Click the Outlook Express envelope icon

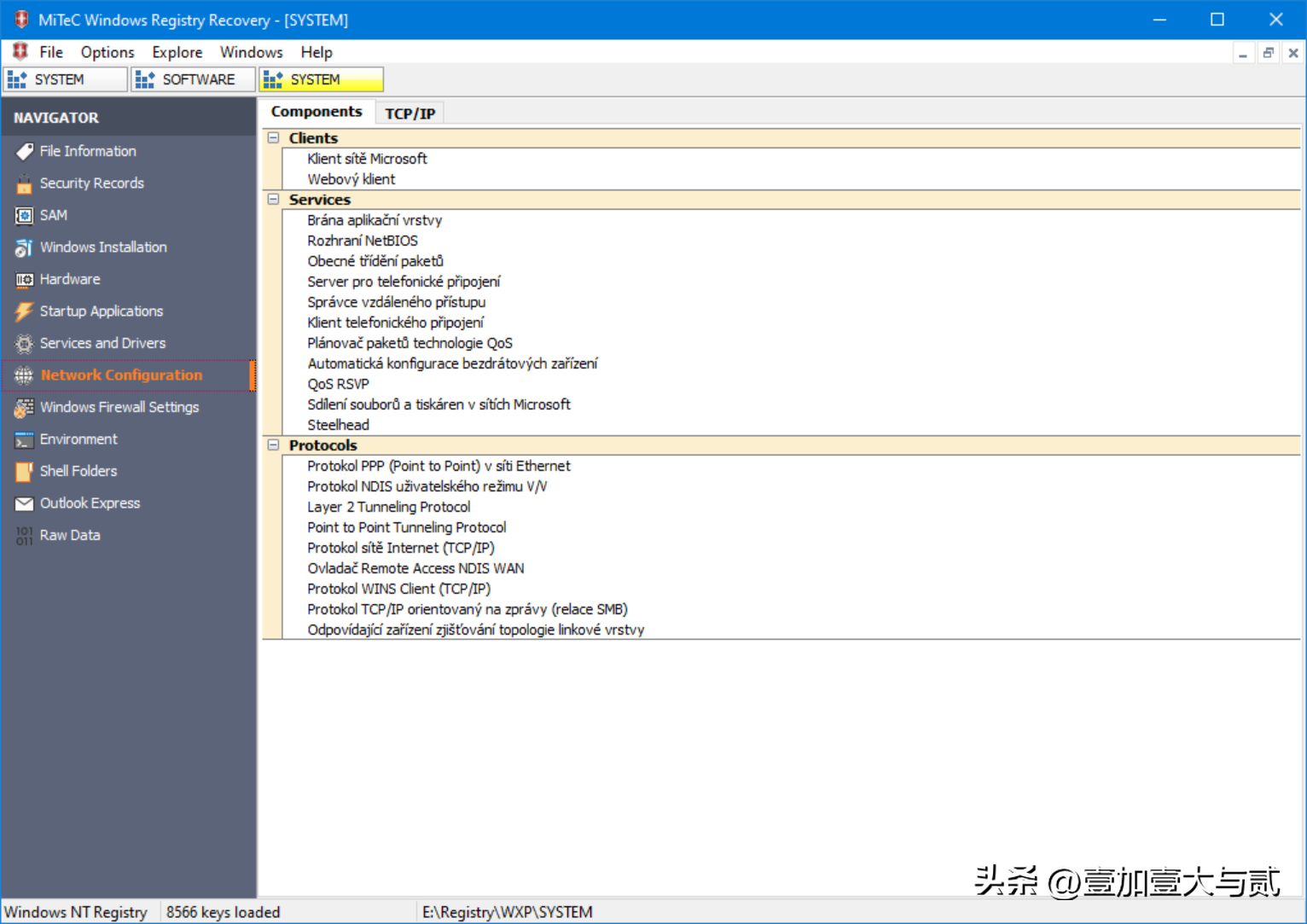click(x=24, y=503)
